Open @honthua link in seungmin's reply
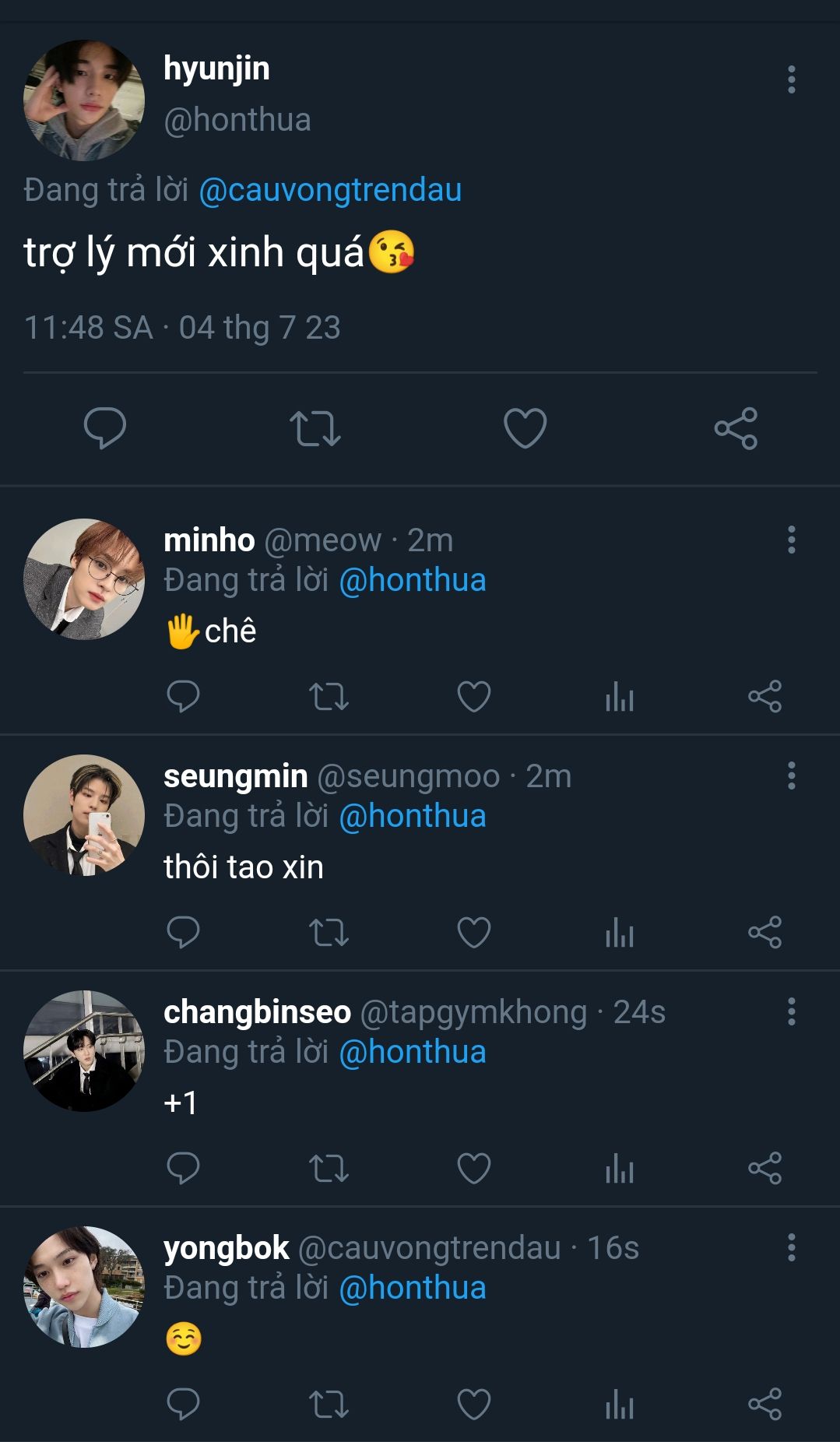840x1442 pixels. [x=413, y=816]
